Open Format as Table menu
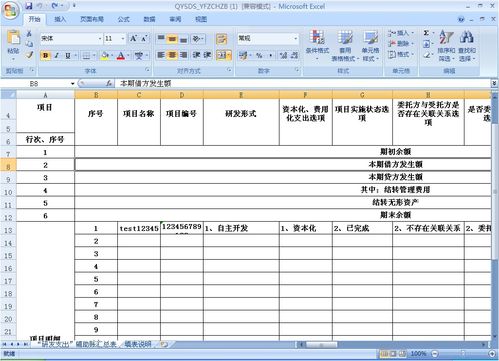This screenshot has height=361, width=499. [345, 45]
